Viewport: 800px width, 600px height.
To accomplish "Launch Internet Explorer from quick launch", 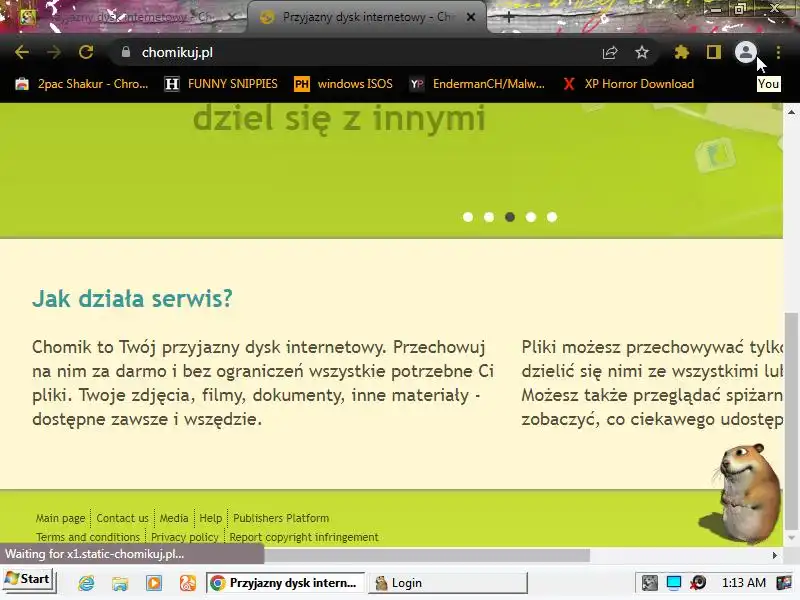I will coord(86,583).
